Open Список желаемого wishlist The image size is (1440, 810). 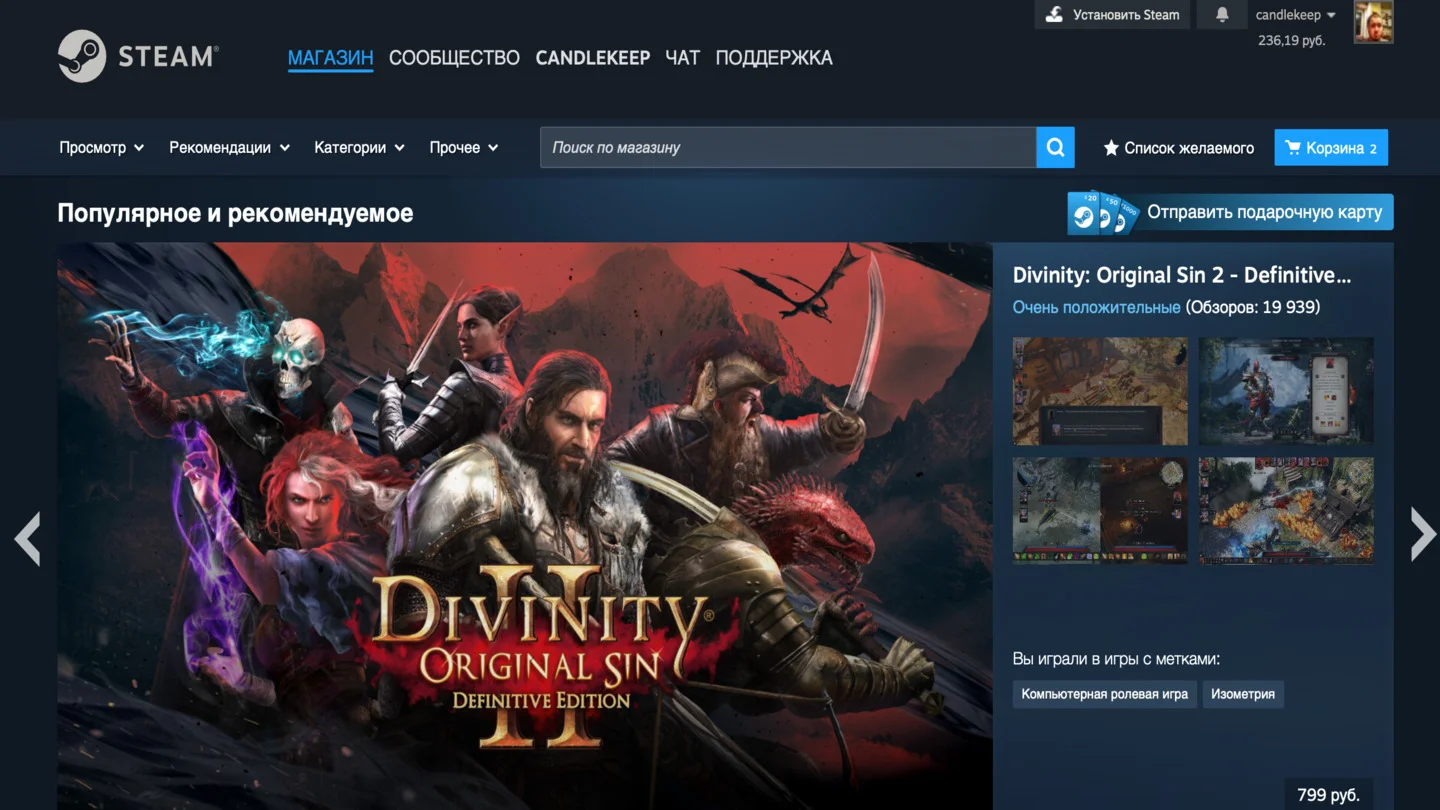click(x=1178, y=148)
